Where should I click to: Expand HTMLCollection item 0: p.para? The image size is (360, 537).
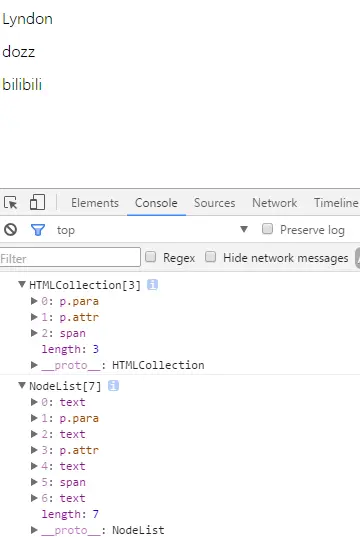(34, 301)
